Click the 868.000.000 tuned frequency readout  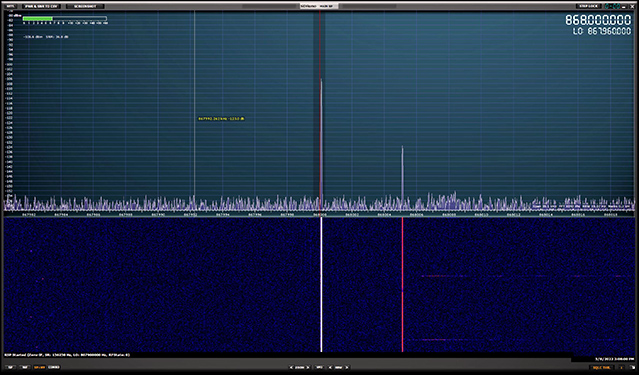coord(598,20)
